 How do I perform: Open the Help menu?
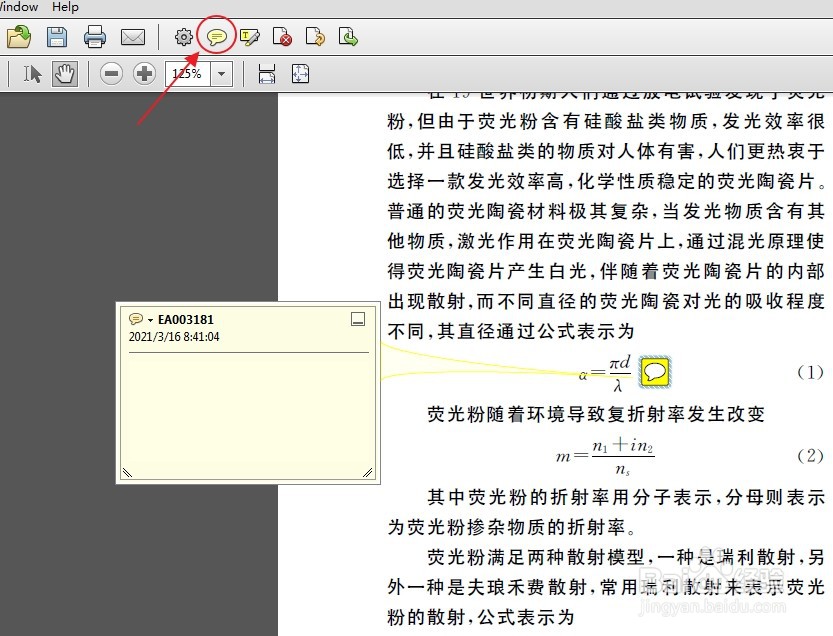click(x=64, y=7)
